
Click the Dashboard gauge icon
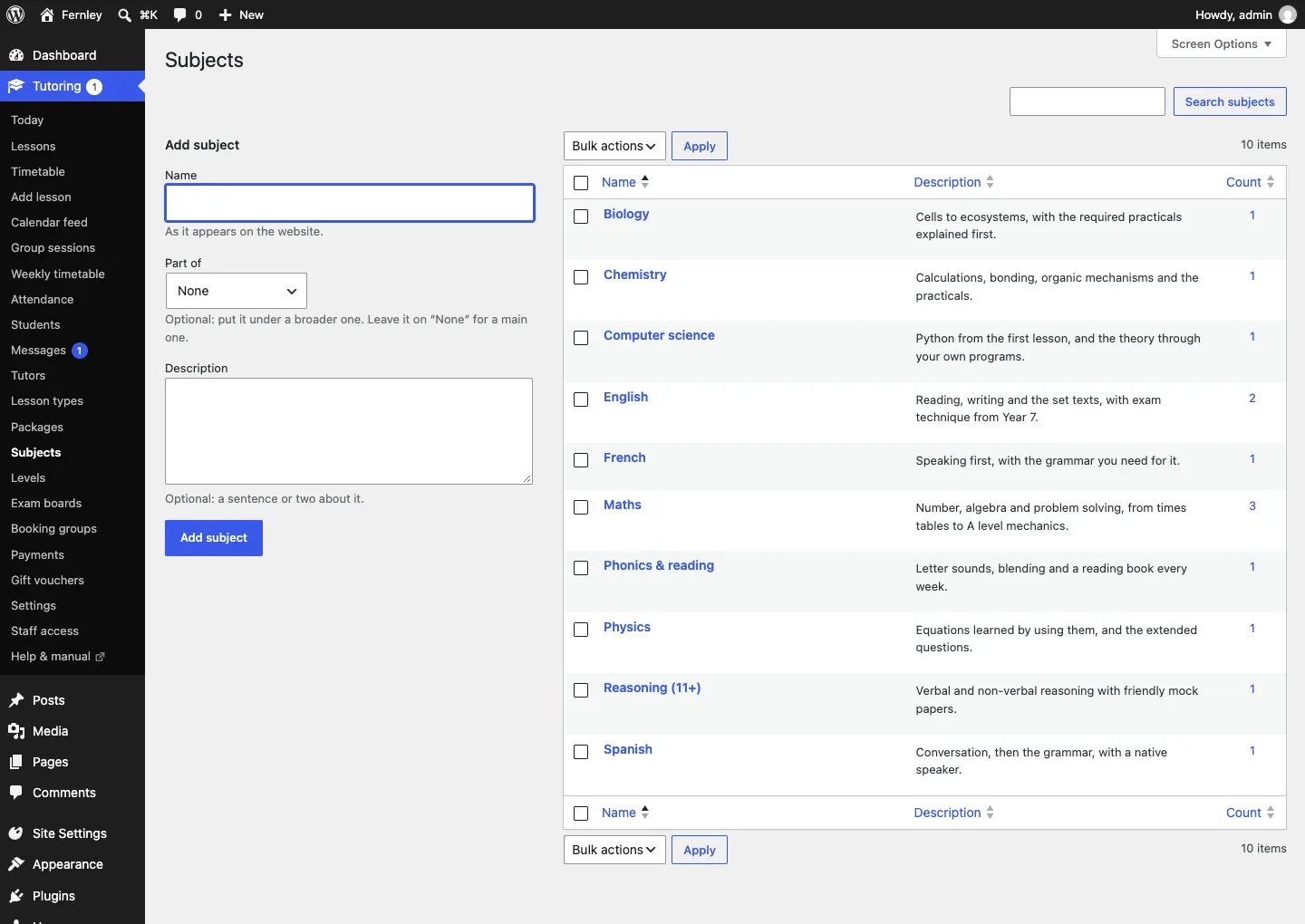pyautogui.click(x=16, y=55)
